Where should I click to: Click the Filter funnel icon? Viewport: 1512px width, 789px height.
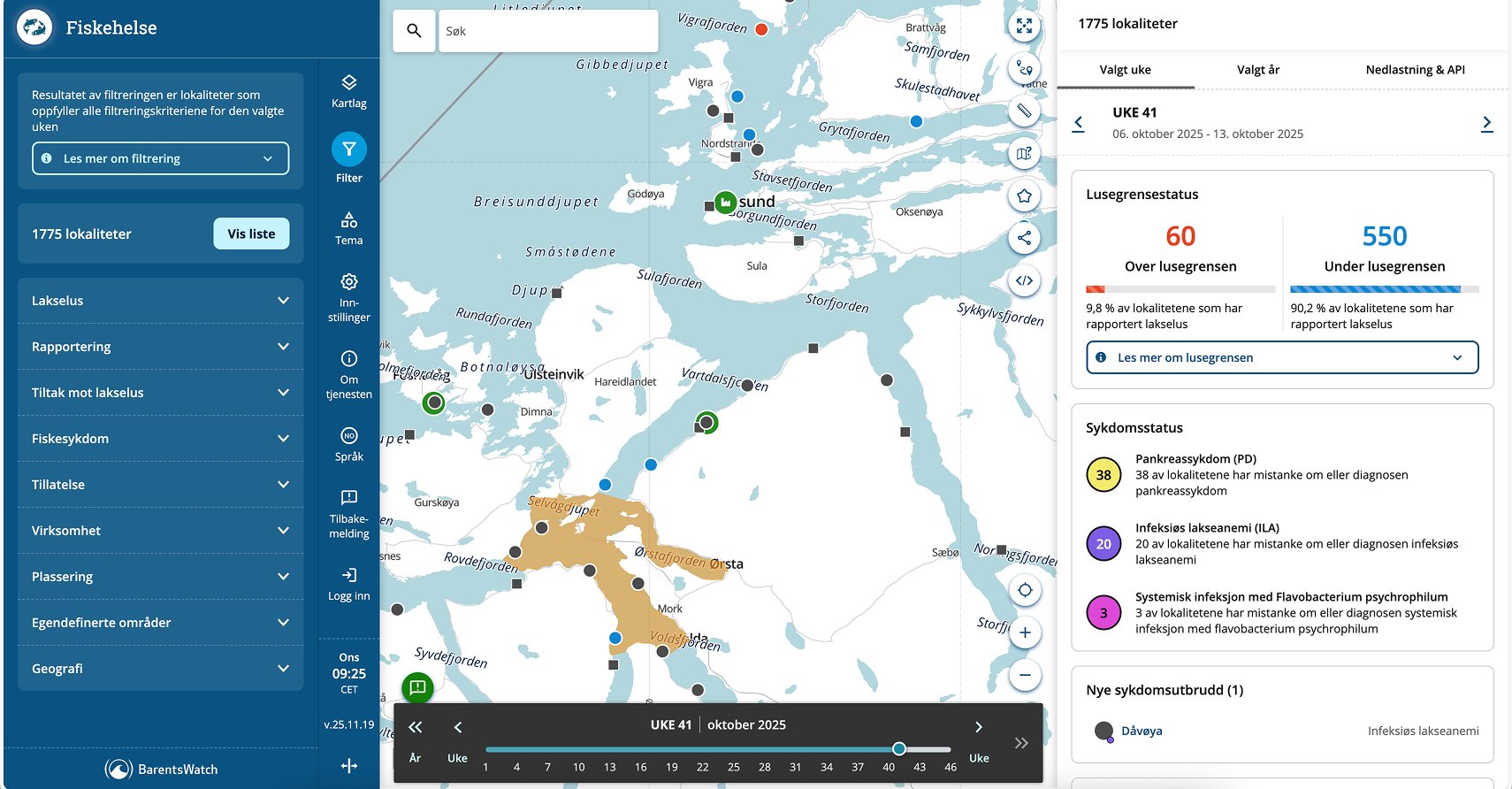[x=348, y=149]
